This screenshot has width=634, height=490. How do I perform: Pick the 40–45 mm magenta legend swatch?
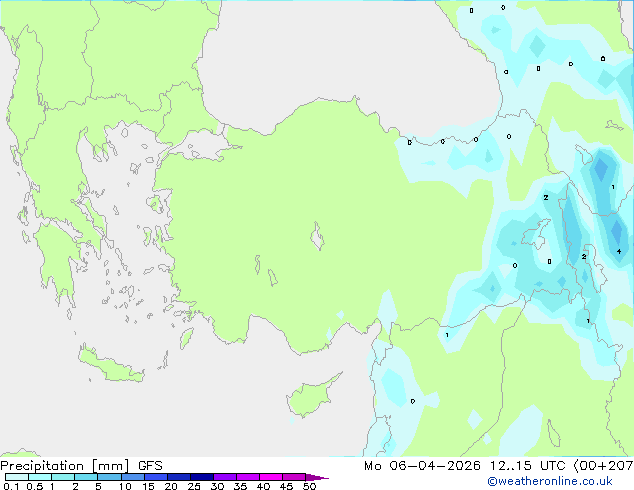[x=271, y=477]
